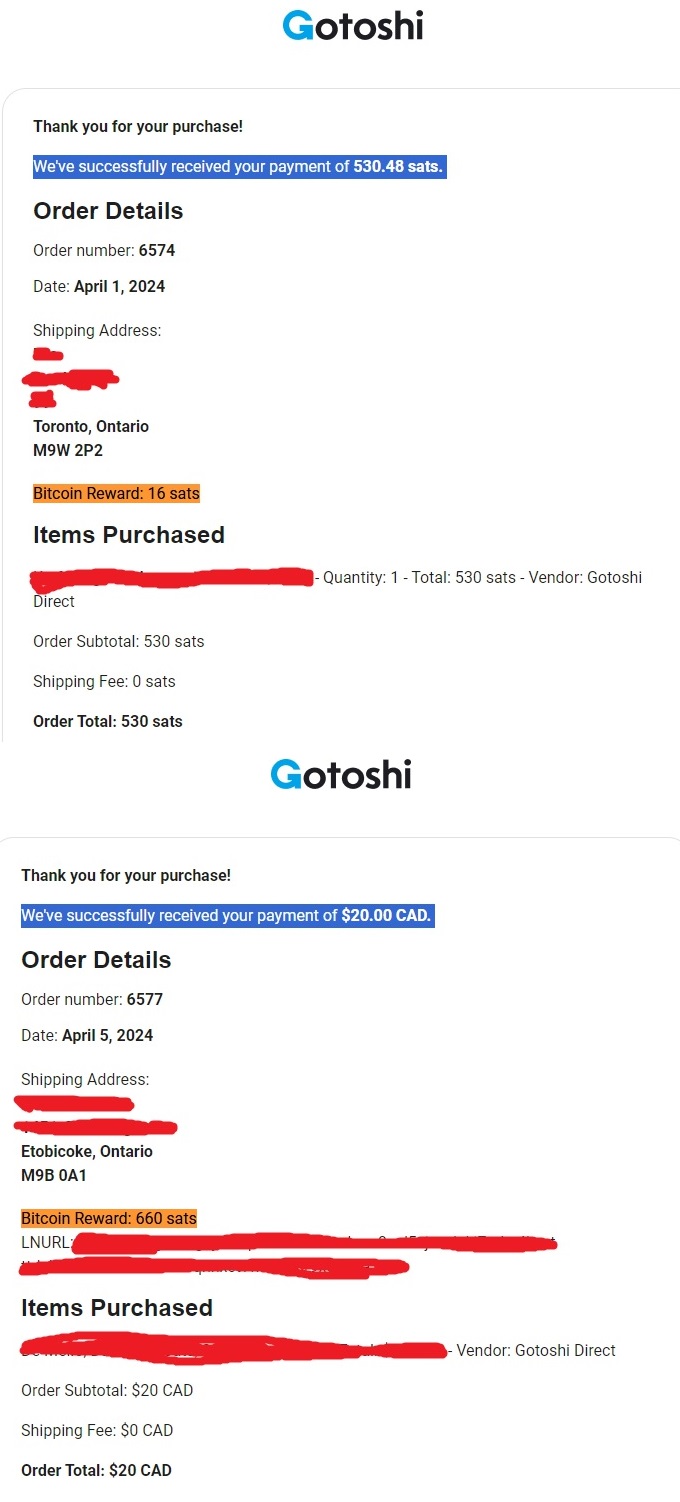680x1502 pixels.
Task: Select order number 6574
Action: pos(157,250)
